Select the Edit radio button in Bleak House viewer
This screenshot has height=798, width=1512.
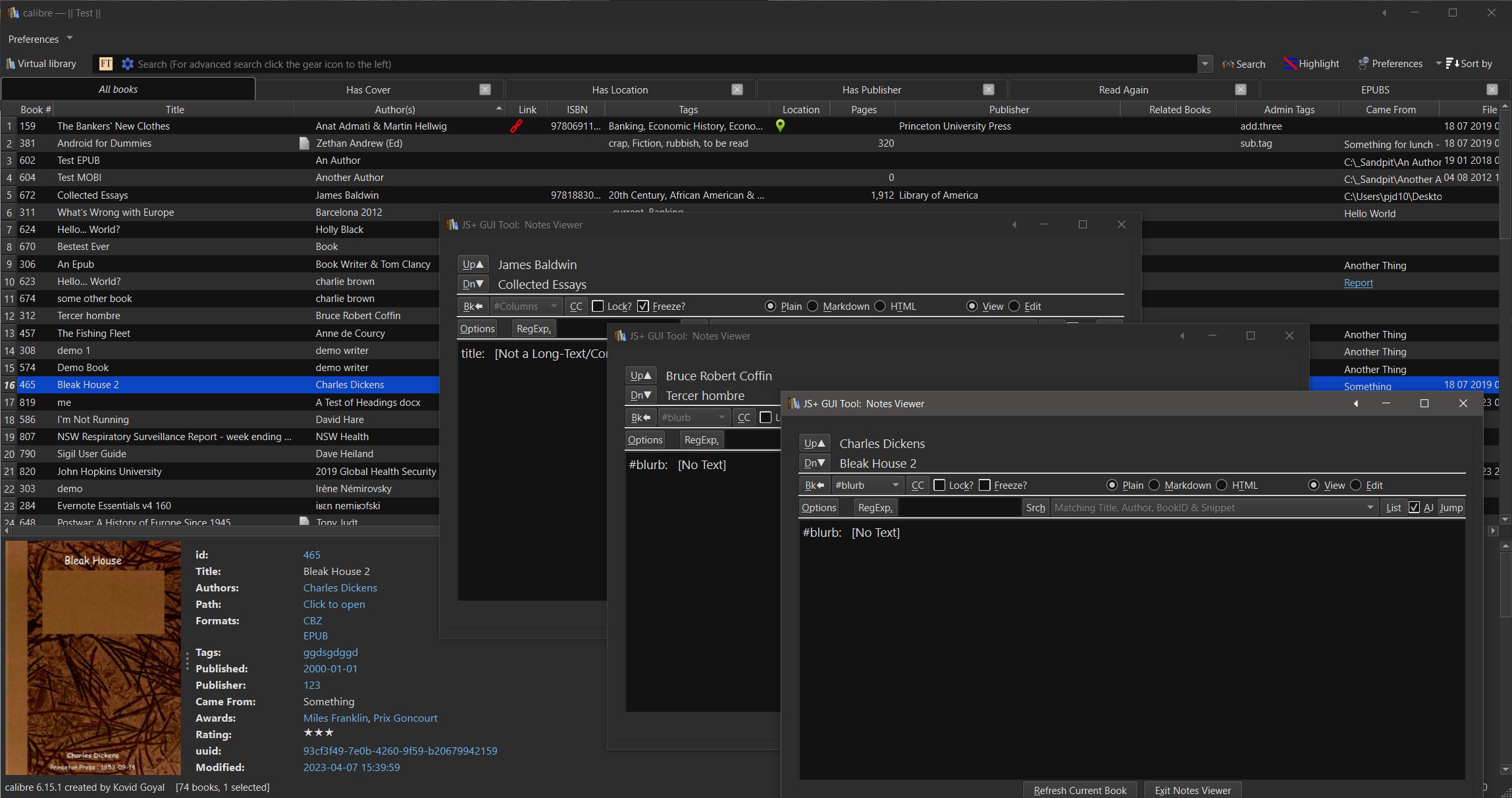tap(1355, 486)
